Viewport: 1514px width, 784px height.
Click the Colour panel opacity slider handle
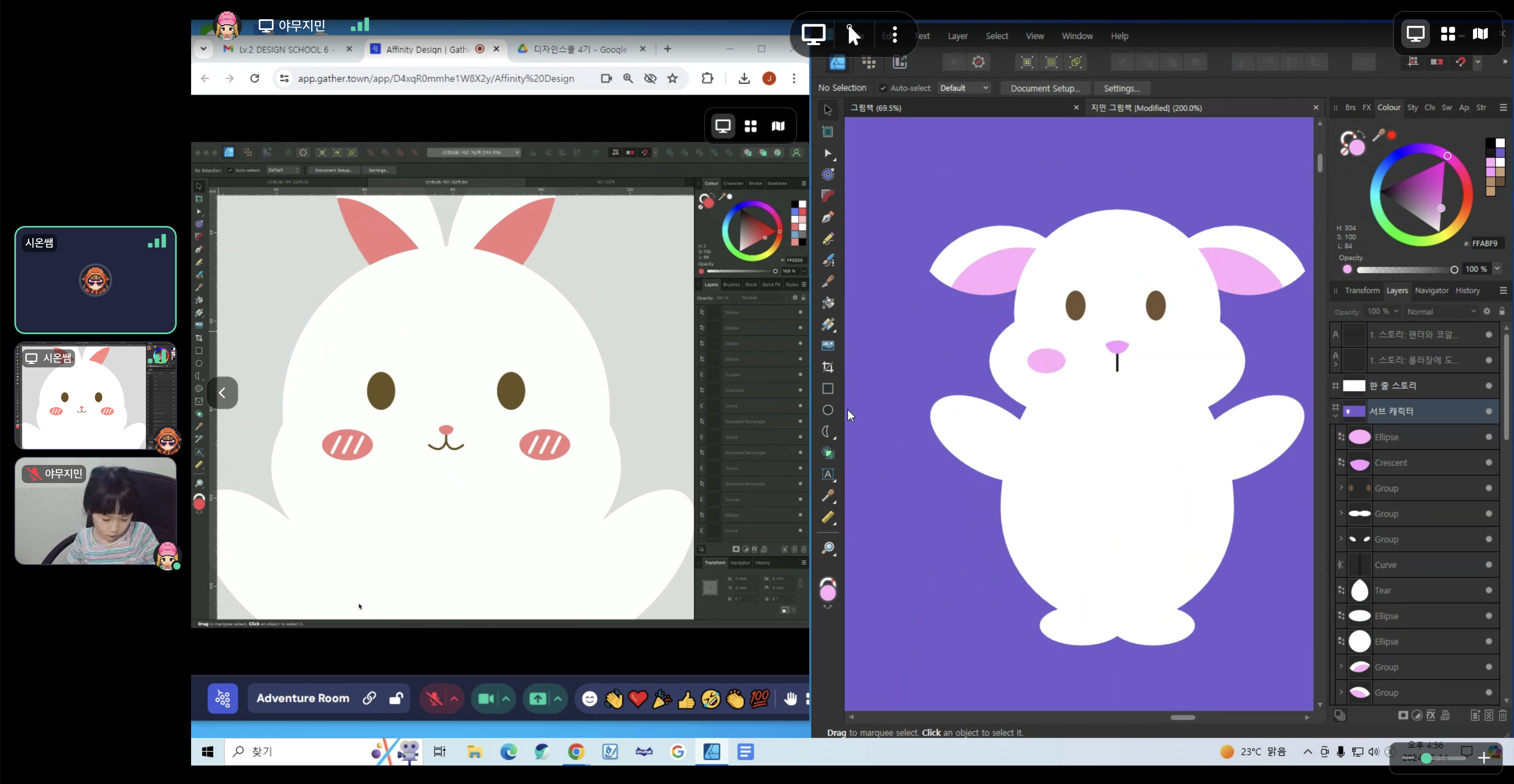click(x=1454, y=269)
